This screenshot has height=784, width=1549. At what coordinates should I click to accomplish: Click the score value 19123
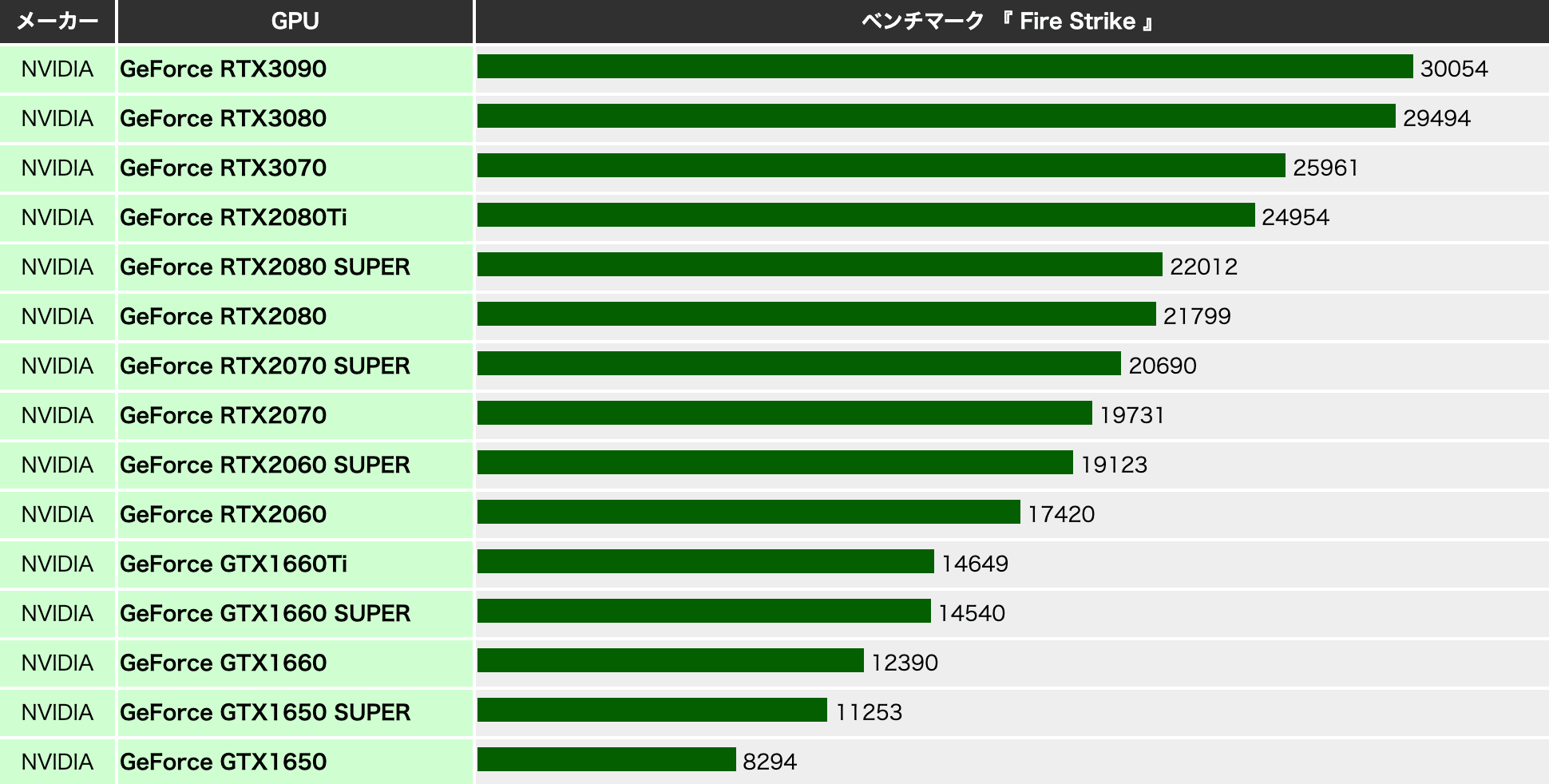[1113, 465]
